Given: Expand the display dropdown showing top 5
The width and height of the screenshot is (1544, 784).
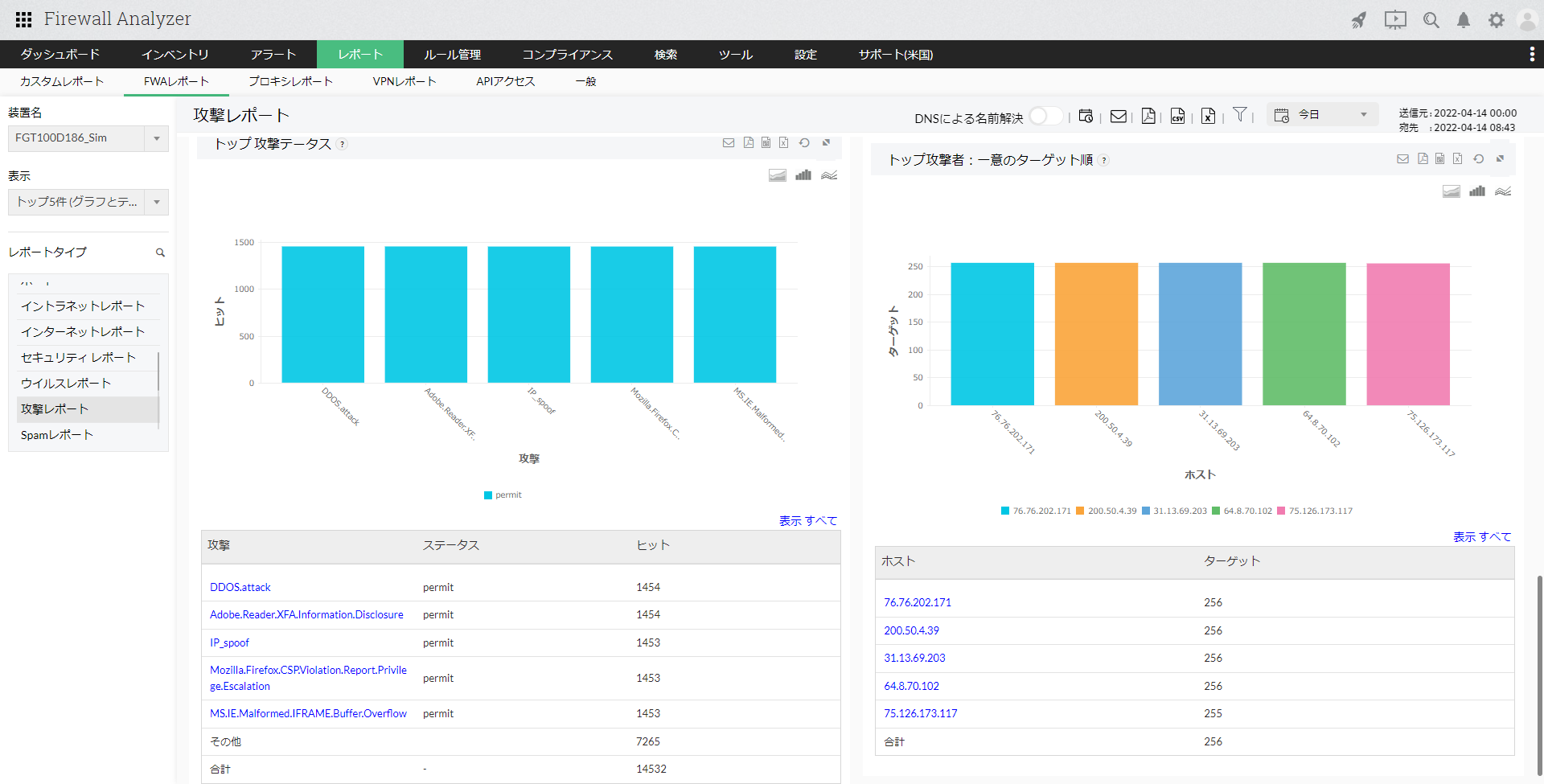Looking at the screenshot, I should coord(88,202).
